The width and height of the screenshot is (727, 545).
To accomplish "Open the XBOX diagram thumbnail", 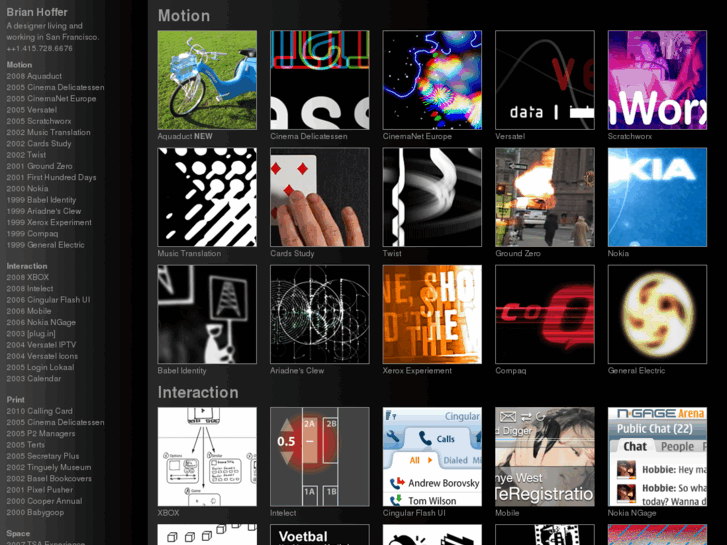I will tap(207, 457).
